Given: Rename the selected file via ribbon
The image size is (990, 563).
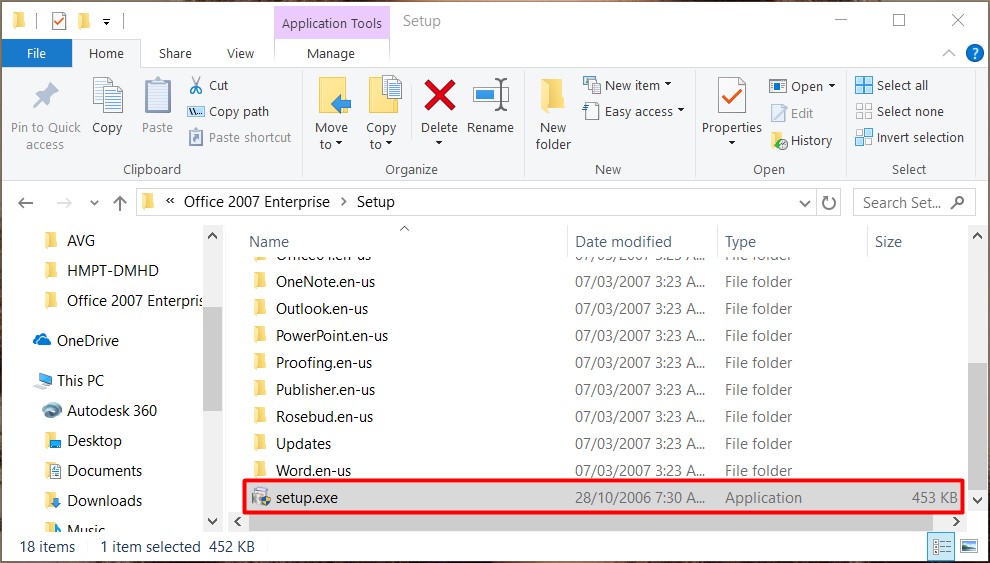Looking at the screenshot, I should coord(491,106).
